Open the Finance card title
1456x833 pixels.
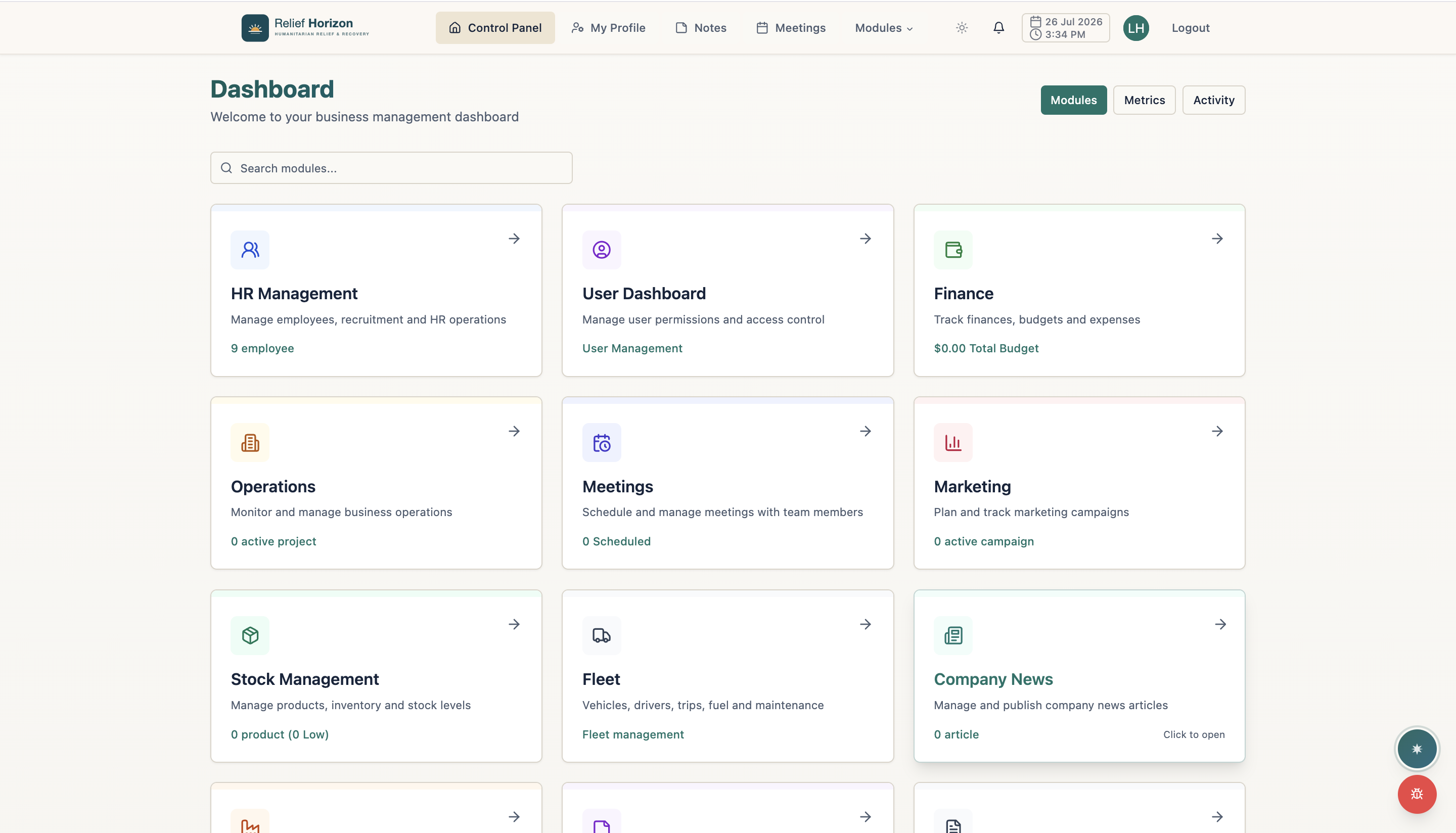pos(963,294)
